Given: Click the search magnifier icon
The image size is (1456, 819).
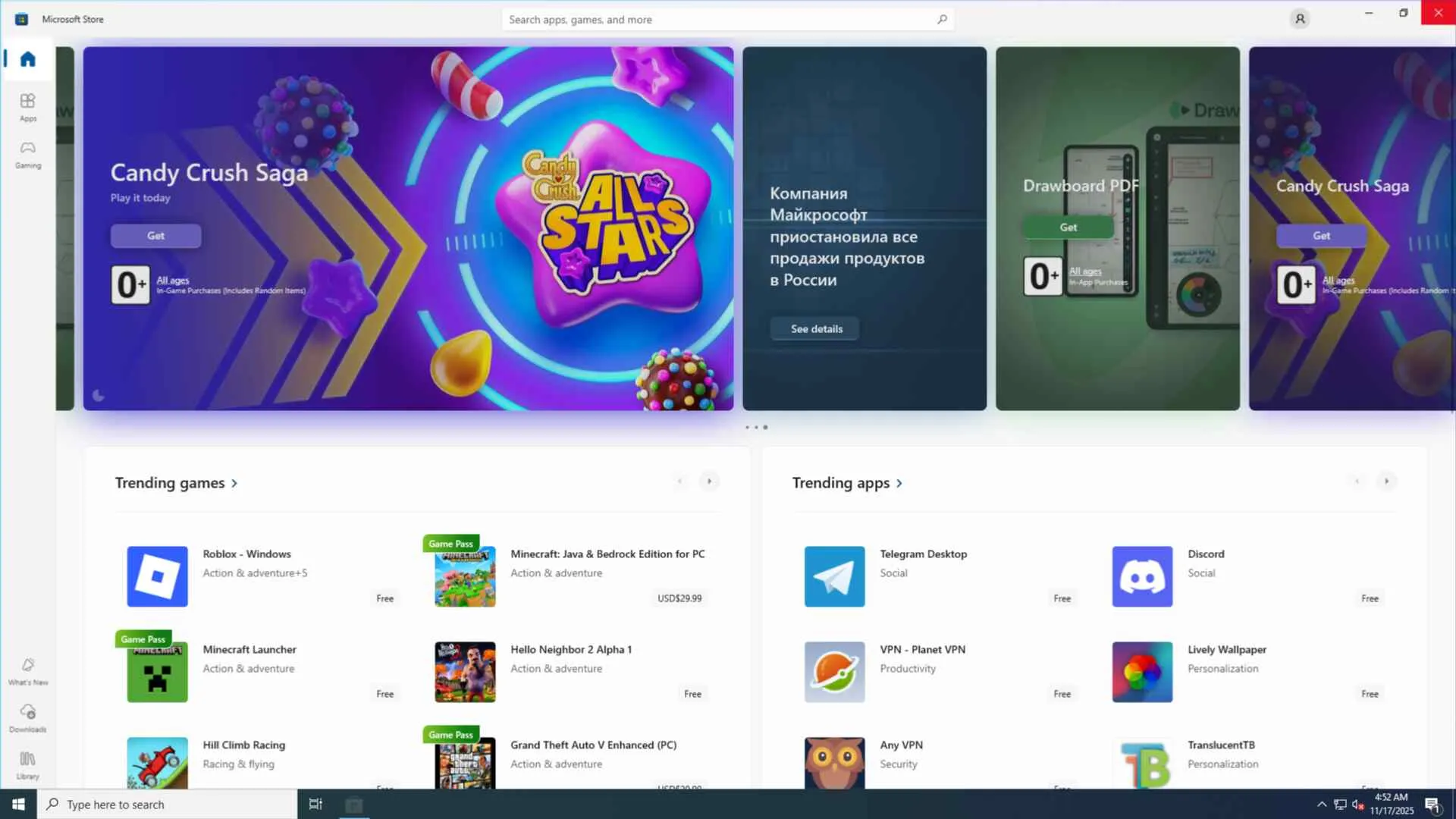Looking at the screenshot, I should [942, 19].
